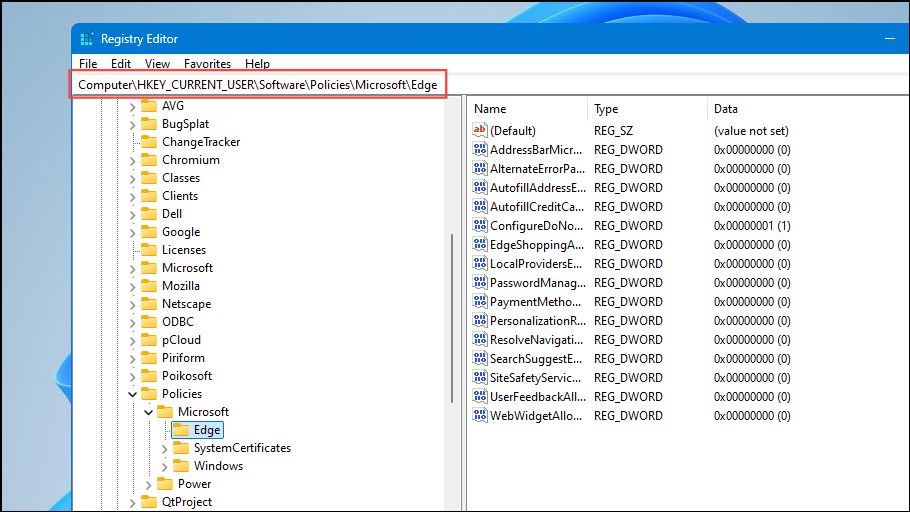Click the REG_SZ type cell

[613, 131]
